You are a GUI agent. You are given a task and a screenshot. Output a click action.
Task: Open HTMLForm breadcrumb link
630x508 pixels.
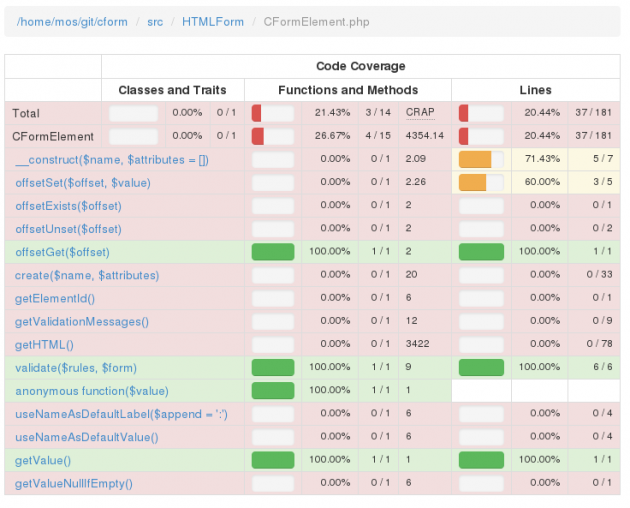tap(213, 22)
